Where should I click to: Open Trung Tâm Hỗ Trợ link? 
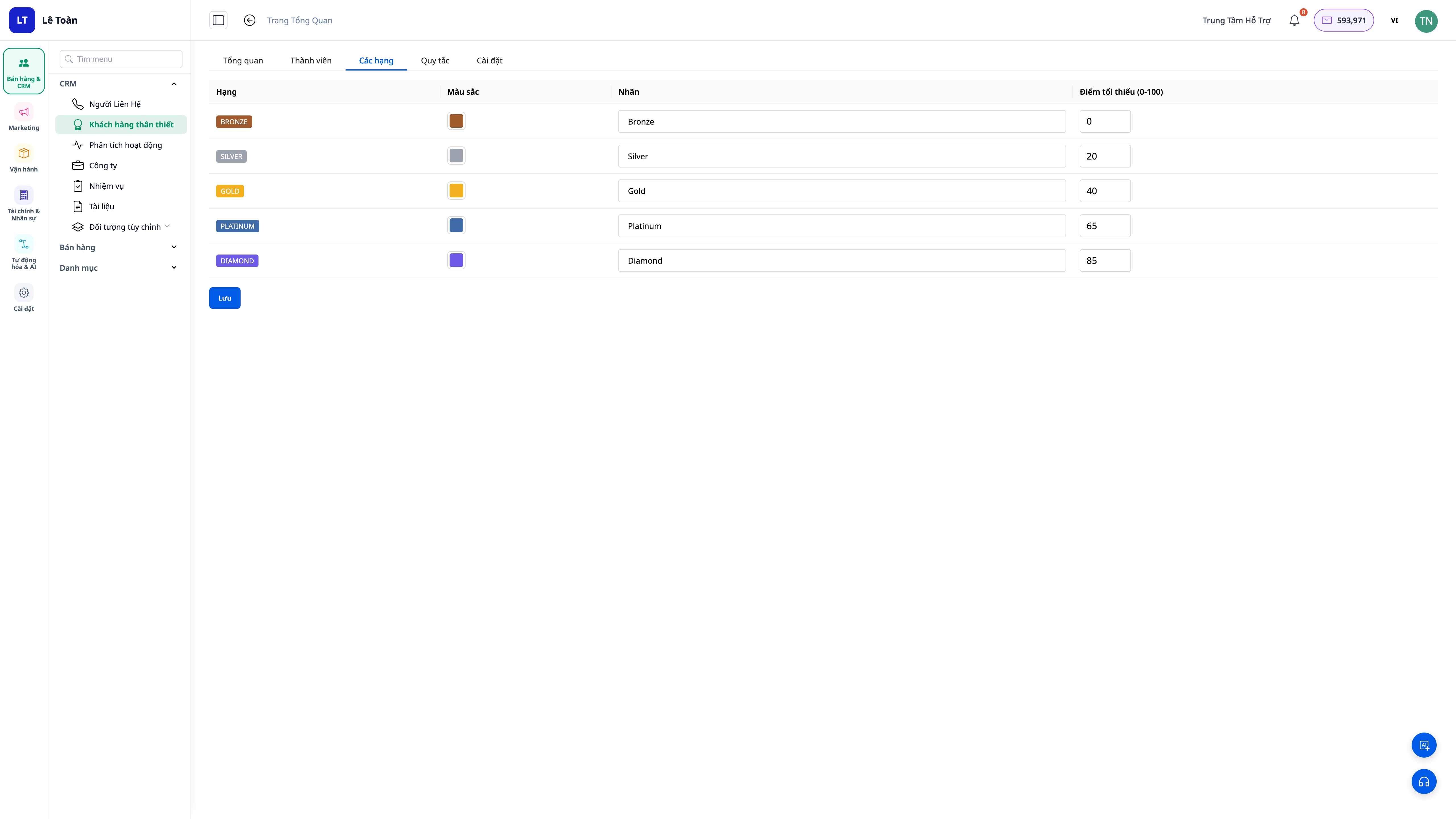click(1236, 20)
